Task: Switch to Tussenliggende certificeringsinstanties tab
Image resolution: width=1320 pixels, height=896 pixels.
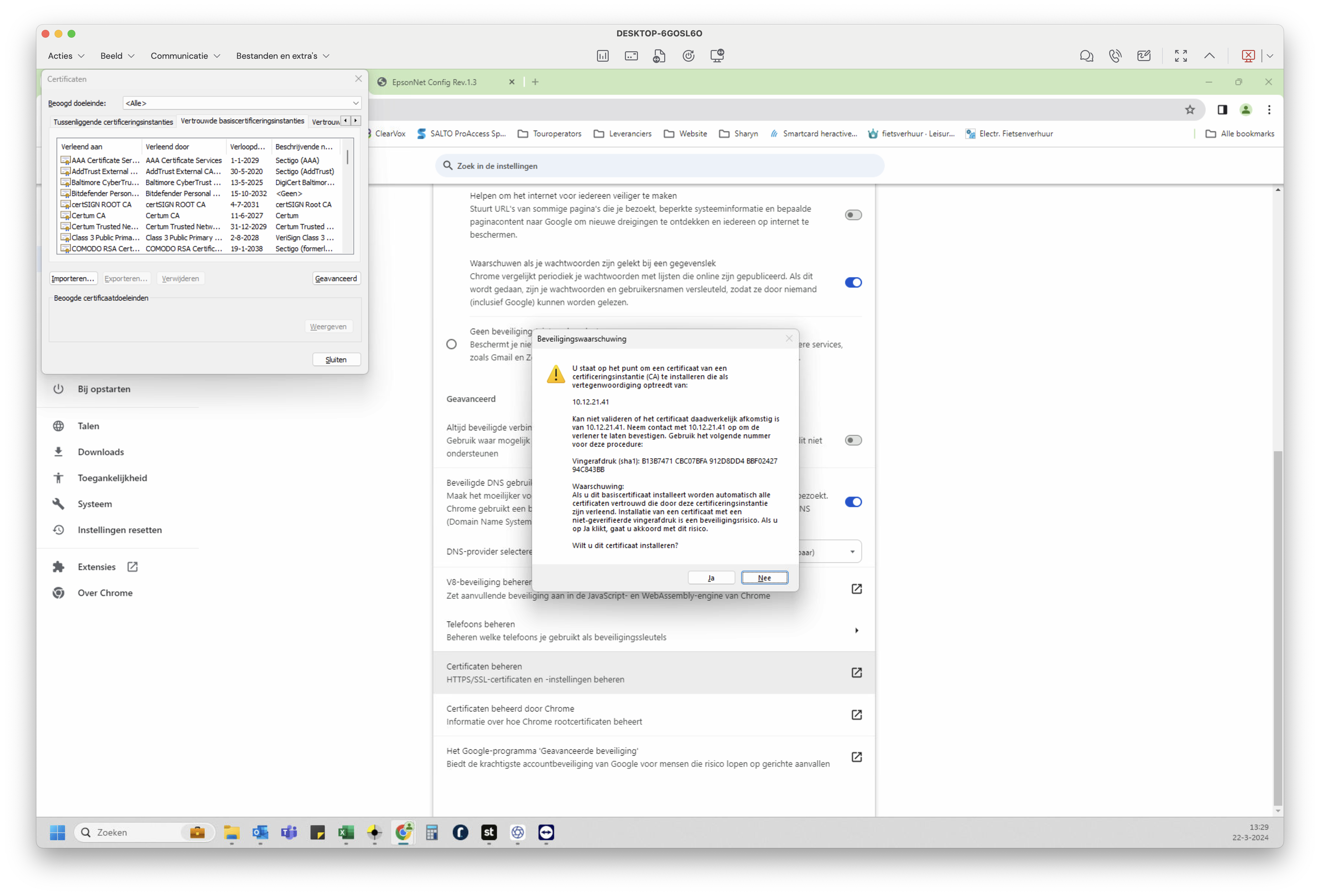Action: 113,121
